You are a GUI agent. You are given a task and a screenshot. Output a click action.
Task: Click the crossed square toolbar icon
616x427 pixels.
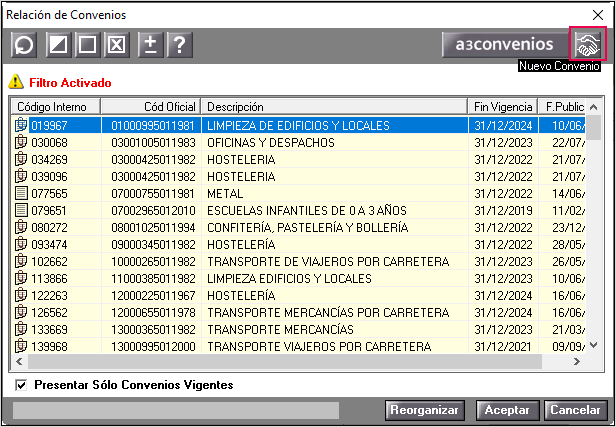(x=117, y=45)
